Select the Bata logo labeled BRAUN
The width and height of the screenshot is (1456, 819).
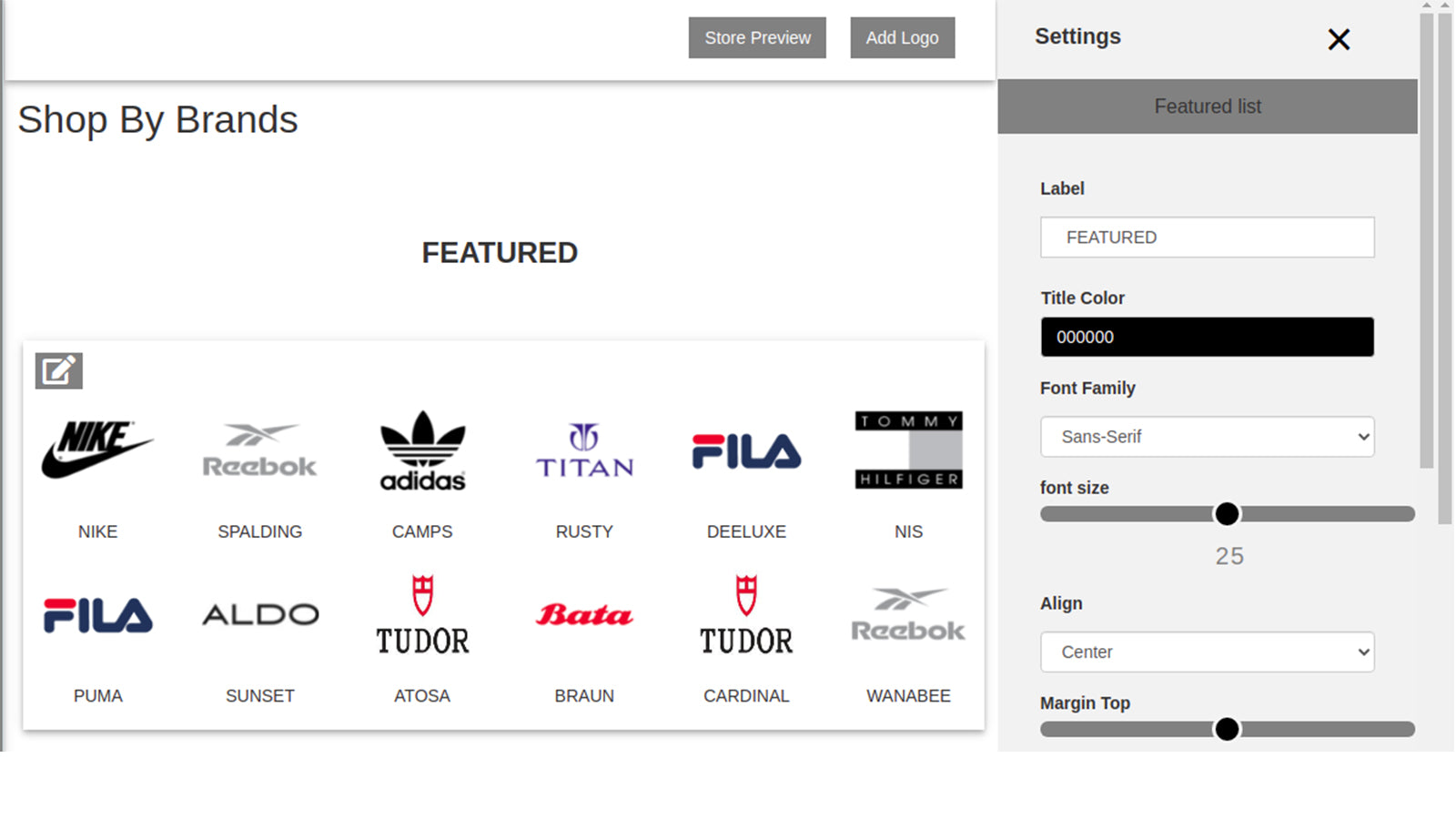pyautogui.click(x=583, y=614)
